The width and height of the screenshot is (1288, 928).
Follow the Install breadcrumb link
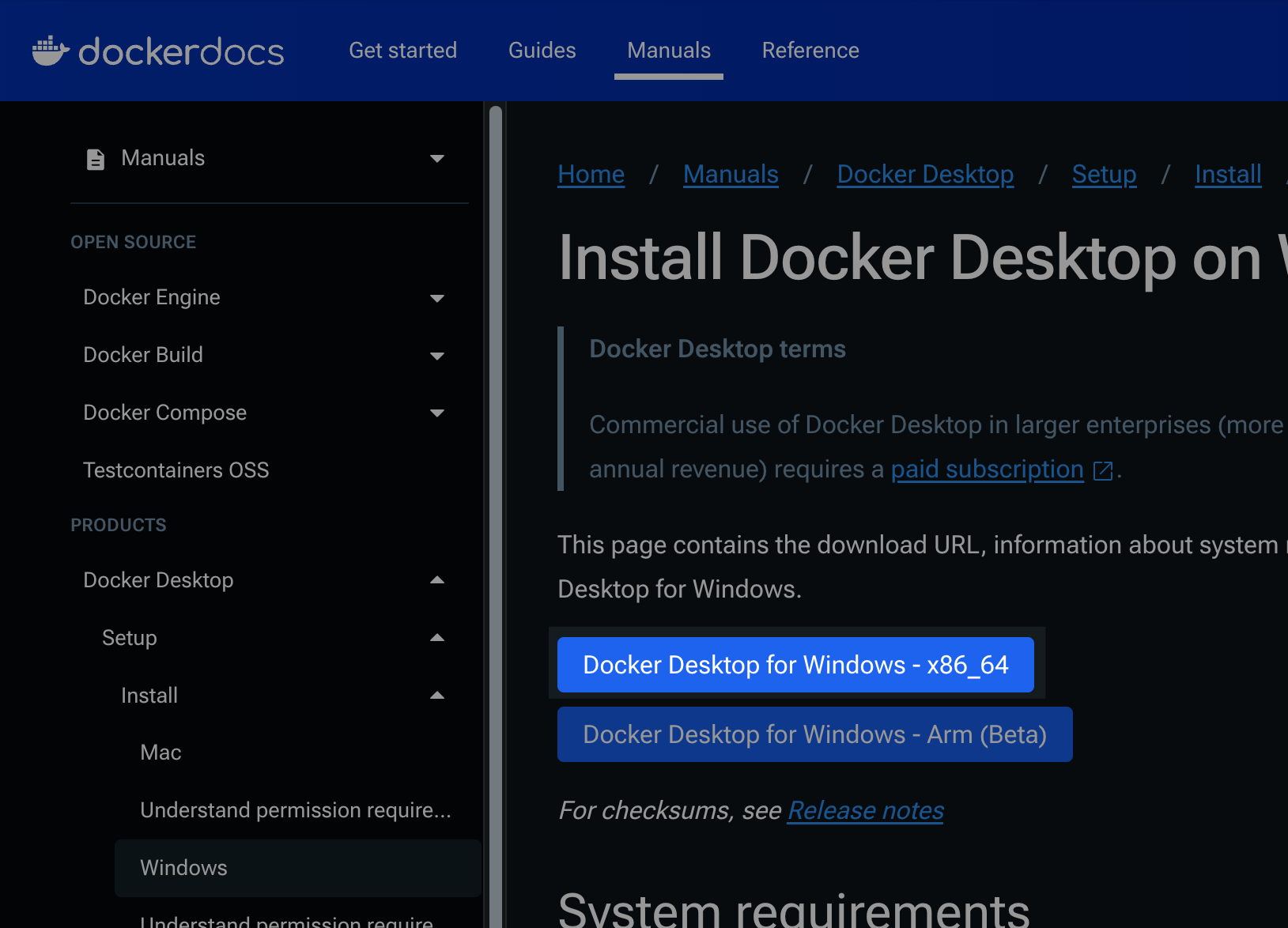tap(1228, 174)
